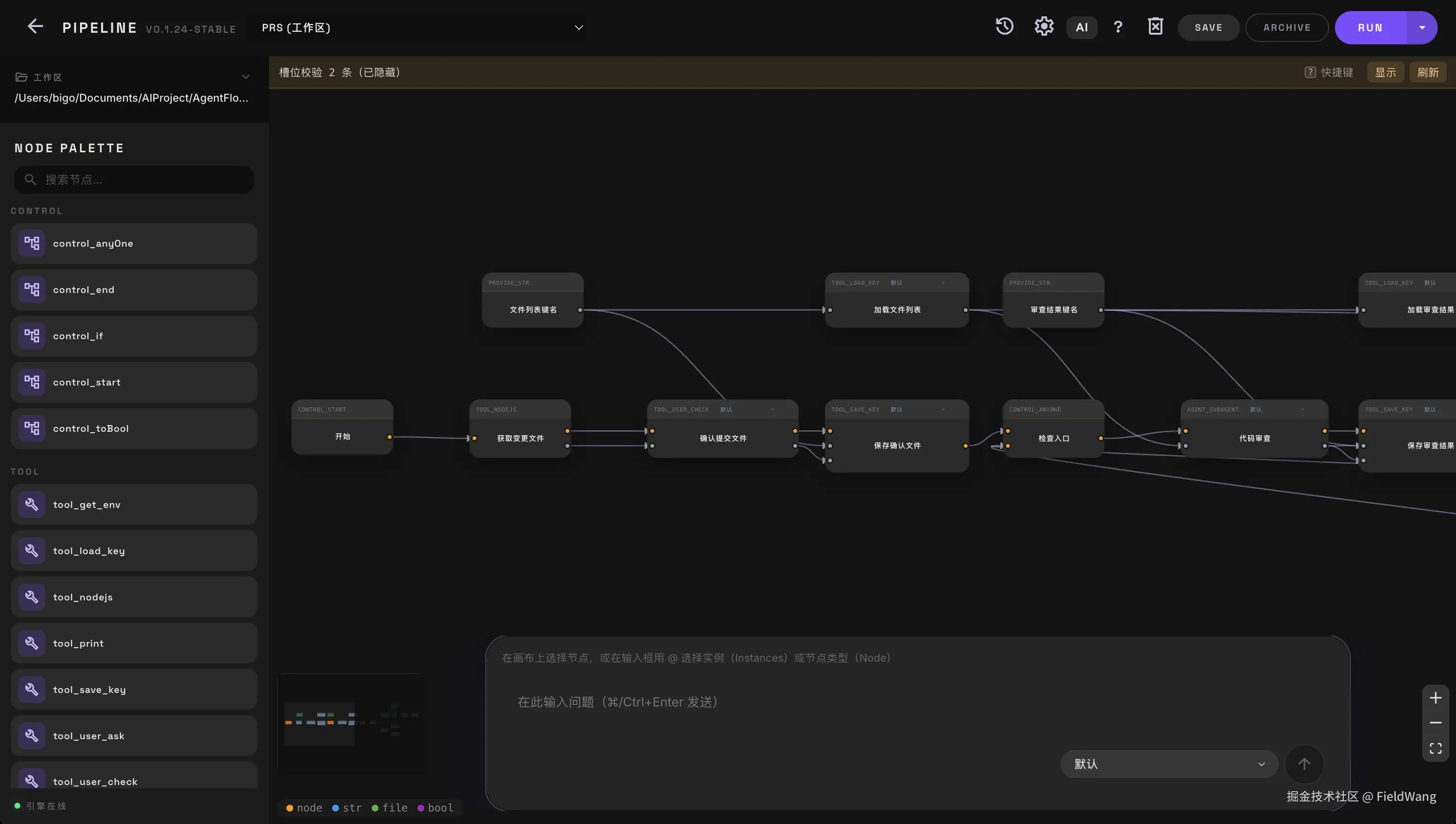This screenshot has height=824, width=1456.
Task: Open settings gear icon
Action: tap(1044, 27)
